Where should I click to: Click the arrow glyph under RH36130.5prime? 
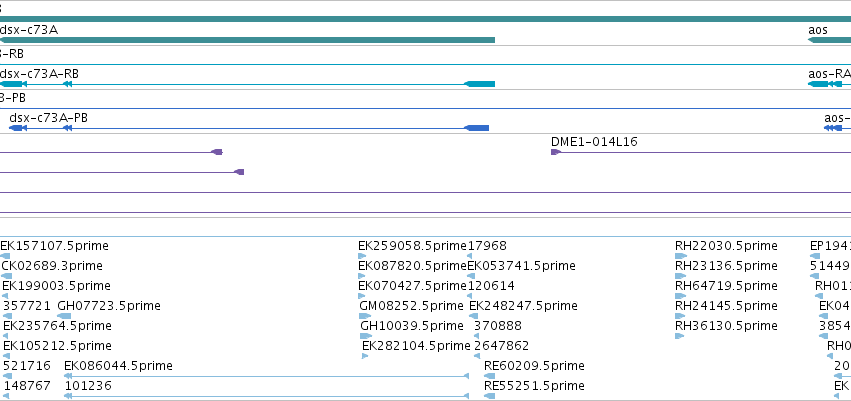[679, 336]
